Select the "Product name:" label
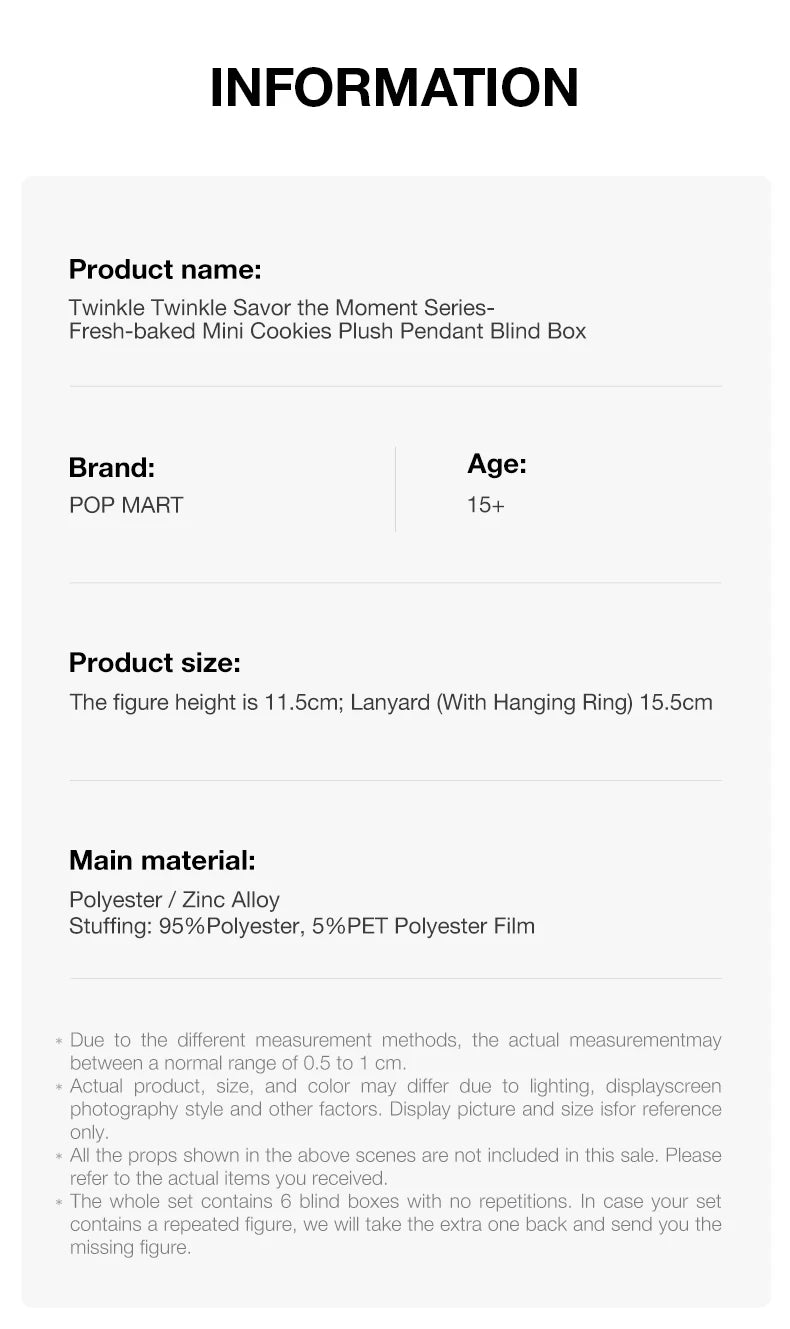Image resolution: width=790 pixels, height=1329 pixels. point(164,269)
